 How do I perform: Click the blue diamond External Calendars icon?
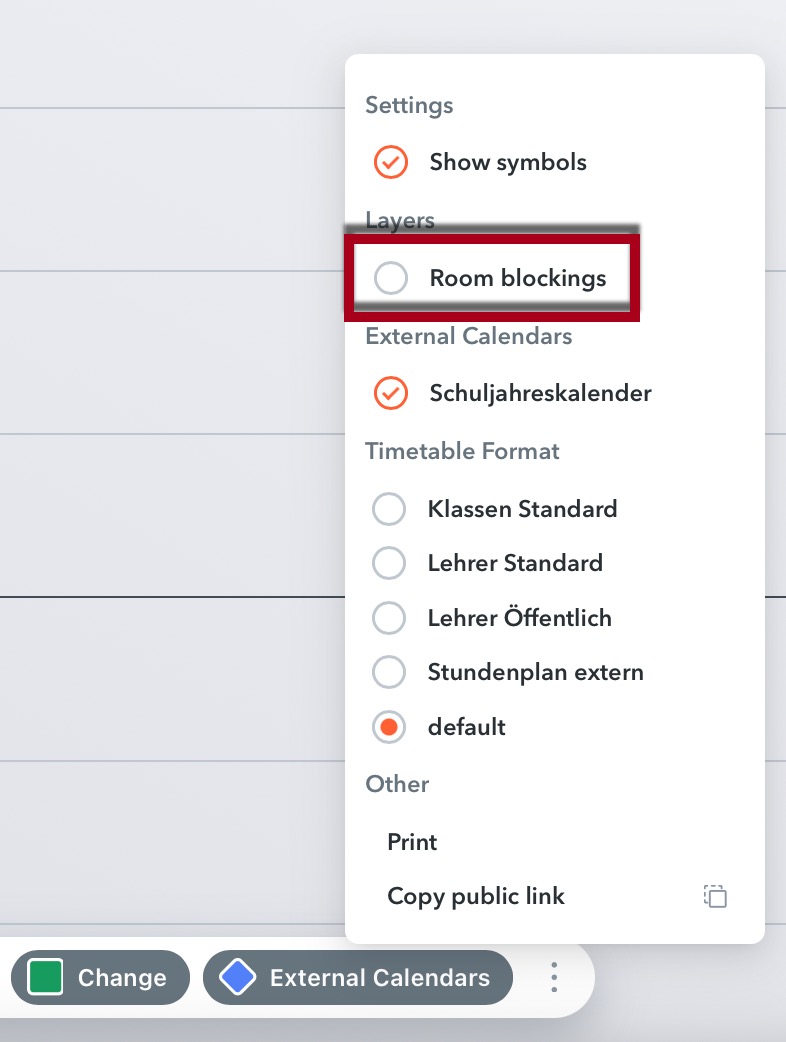(x=237, y=977)
